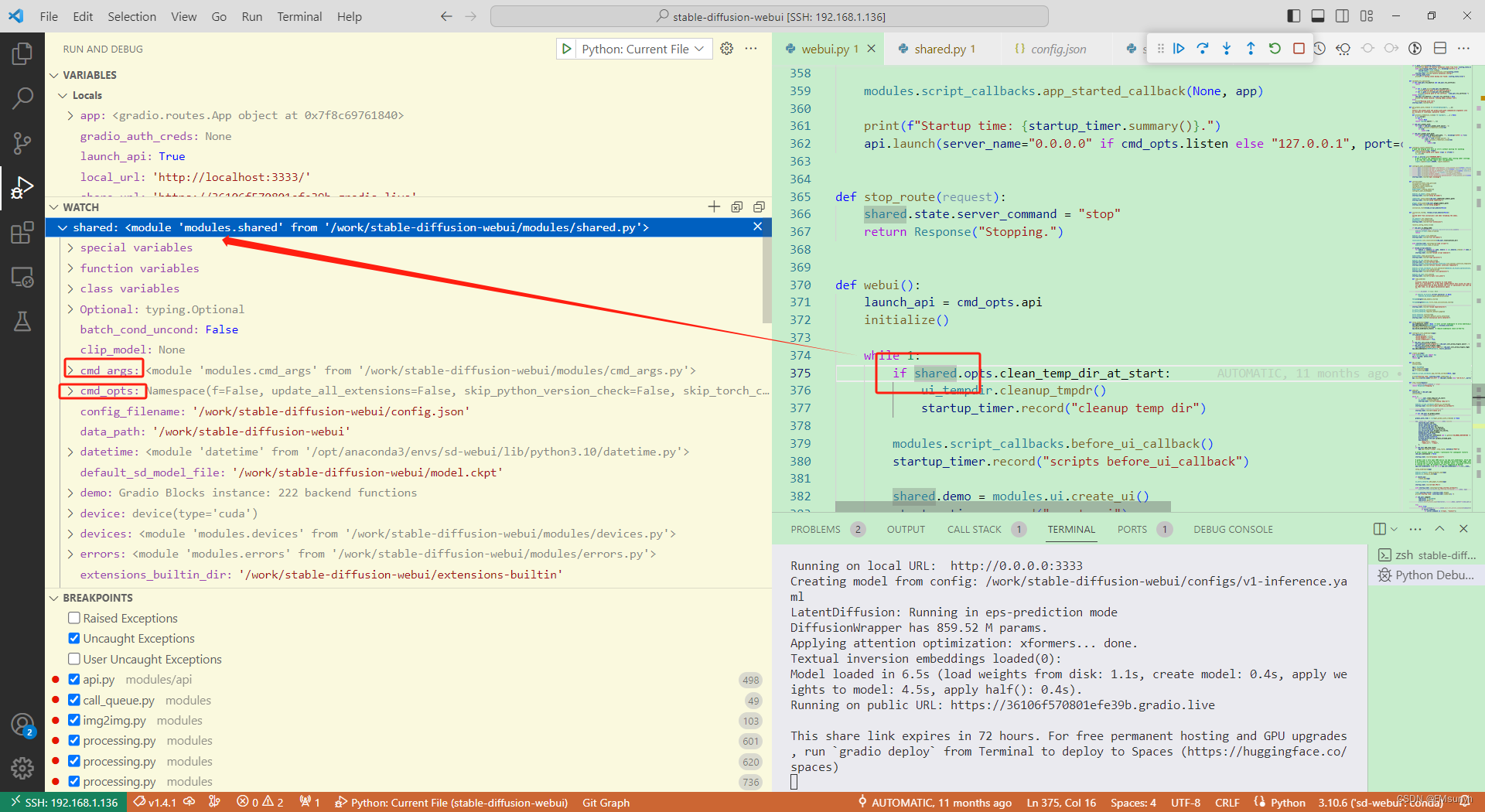
Task: Click the red debug Stop button
Action: click(x=1299, y=49)
